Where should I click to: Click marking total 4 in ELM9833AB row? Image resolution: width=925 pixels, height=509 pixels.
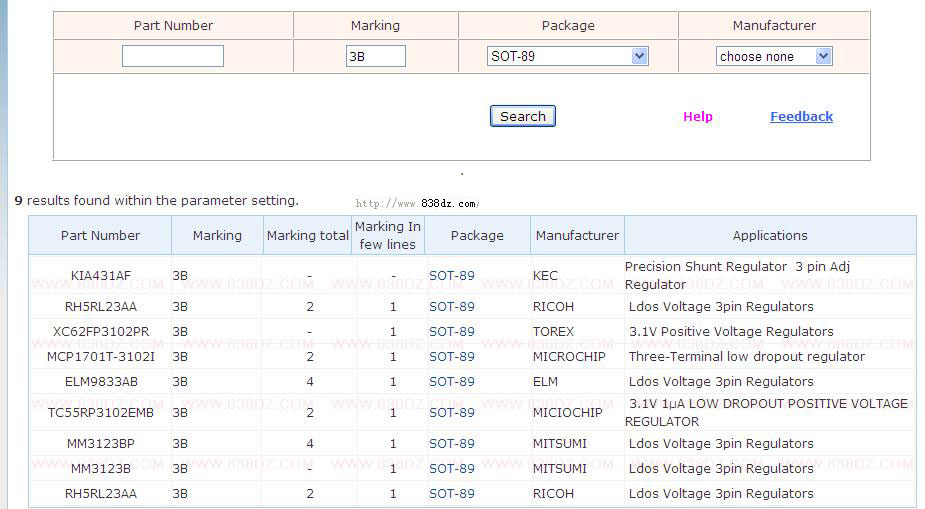(310, 382)
